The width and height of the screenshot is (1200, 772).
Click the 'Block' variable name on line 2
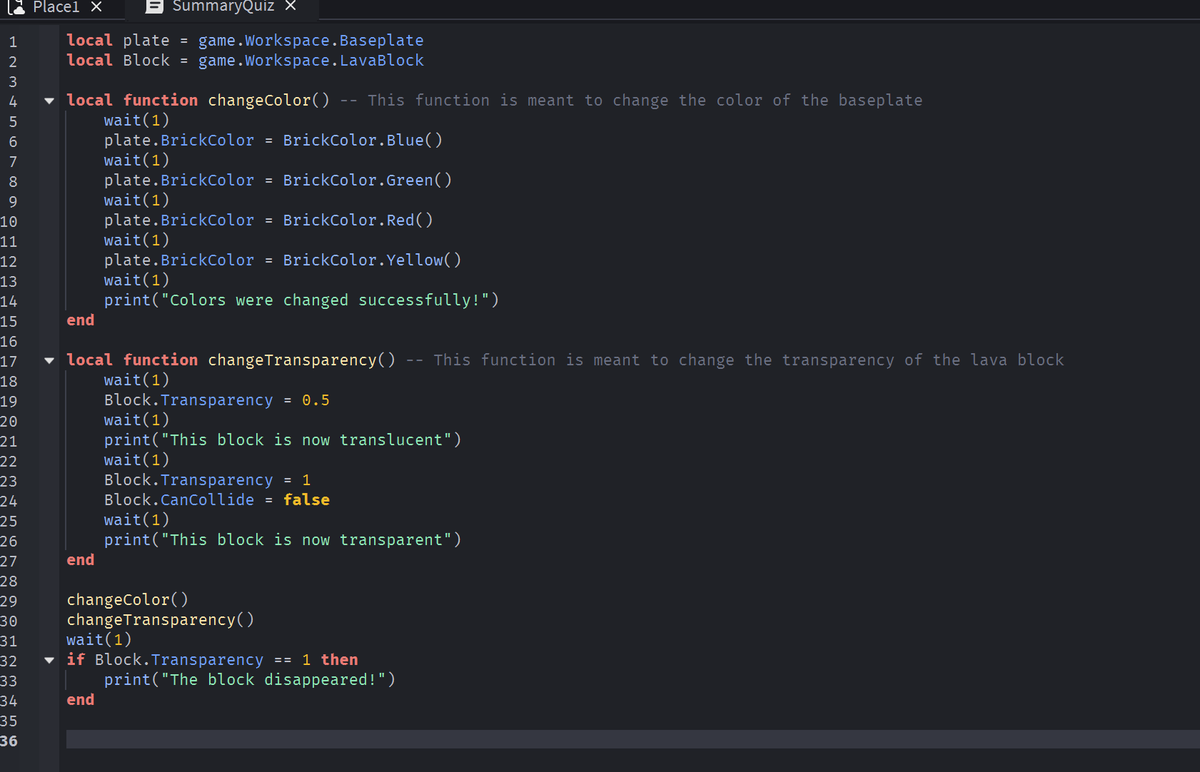(x=146, y=61)
